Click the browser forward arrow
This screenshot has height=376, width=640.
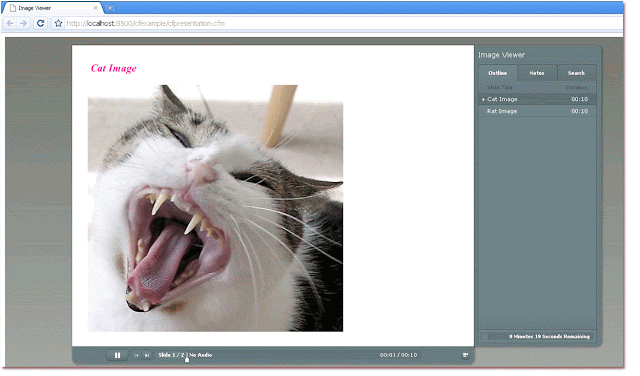pyautogui.click(x=24, y=24)
